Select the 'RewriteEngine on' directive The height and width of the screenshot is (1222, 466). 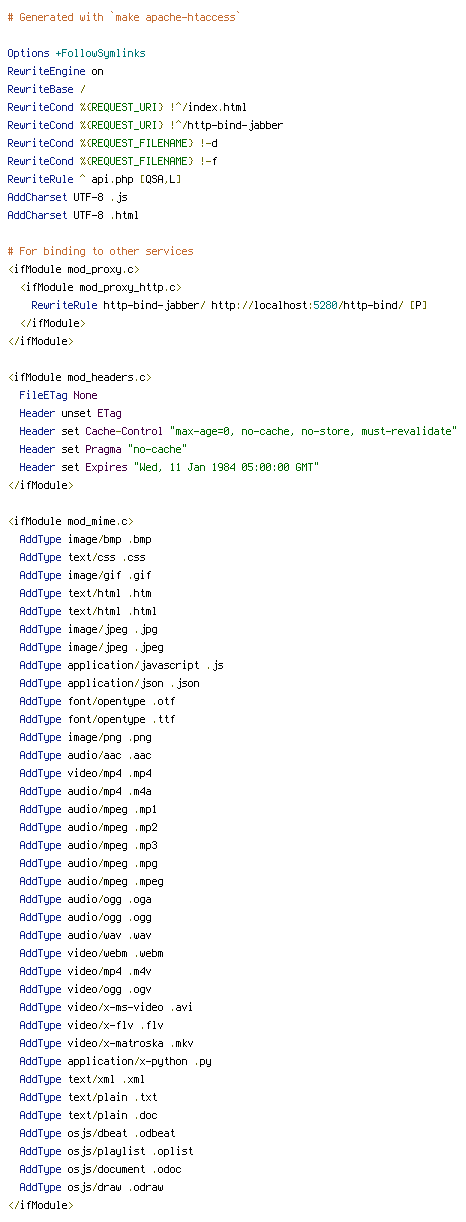pos(55,71)
